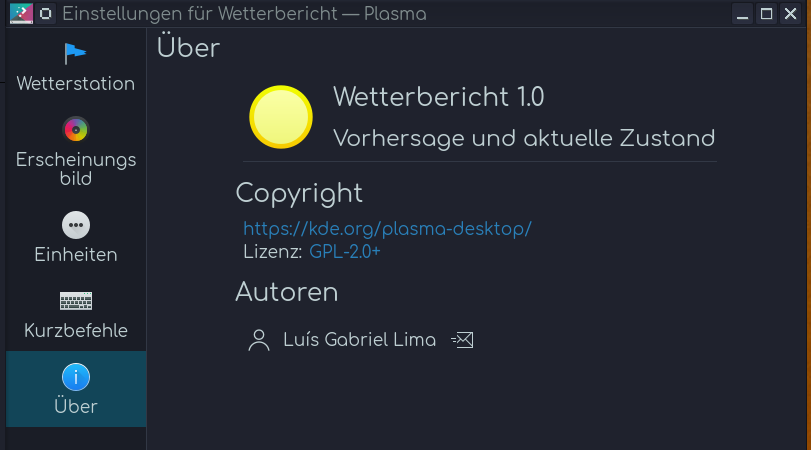
Task: Click the person icon beside Luís Gabriel Lima
Action: tap(259, 340)
